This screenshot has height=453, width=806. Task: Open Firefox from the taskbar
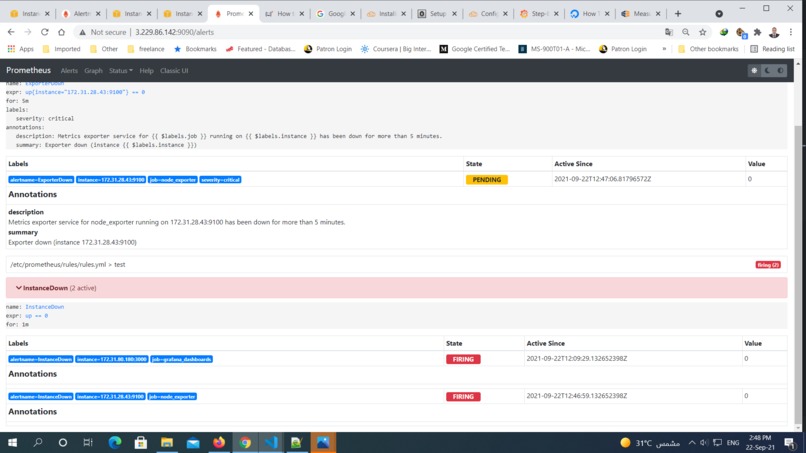219,442
